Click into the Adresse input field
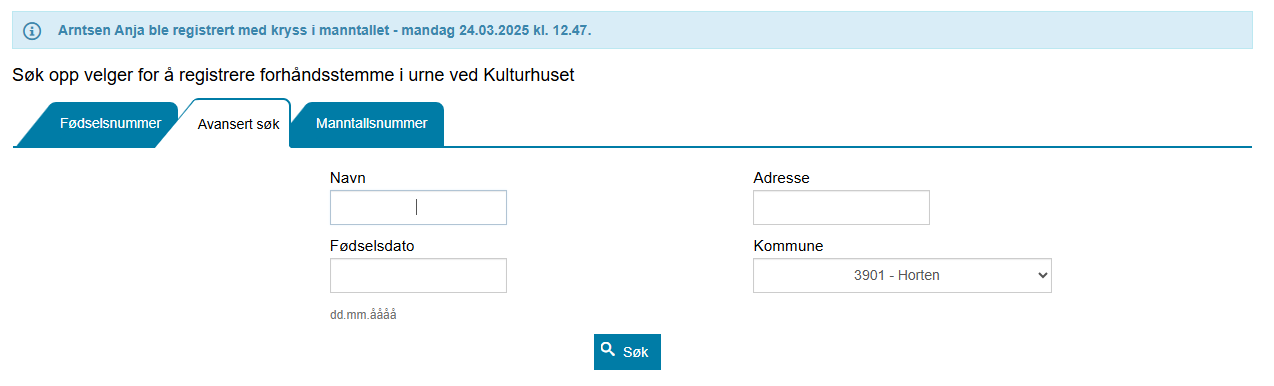The height and width of the screenshot is (386, 1274). point(841,207)
